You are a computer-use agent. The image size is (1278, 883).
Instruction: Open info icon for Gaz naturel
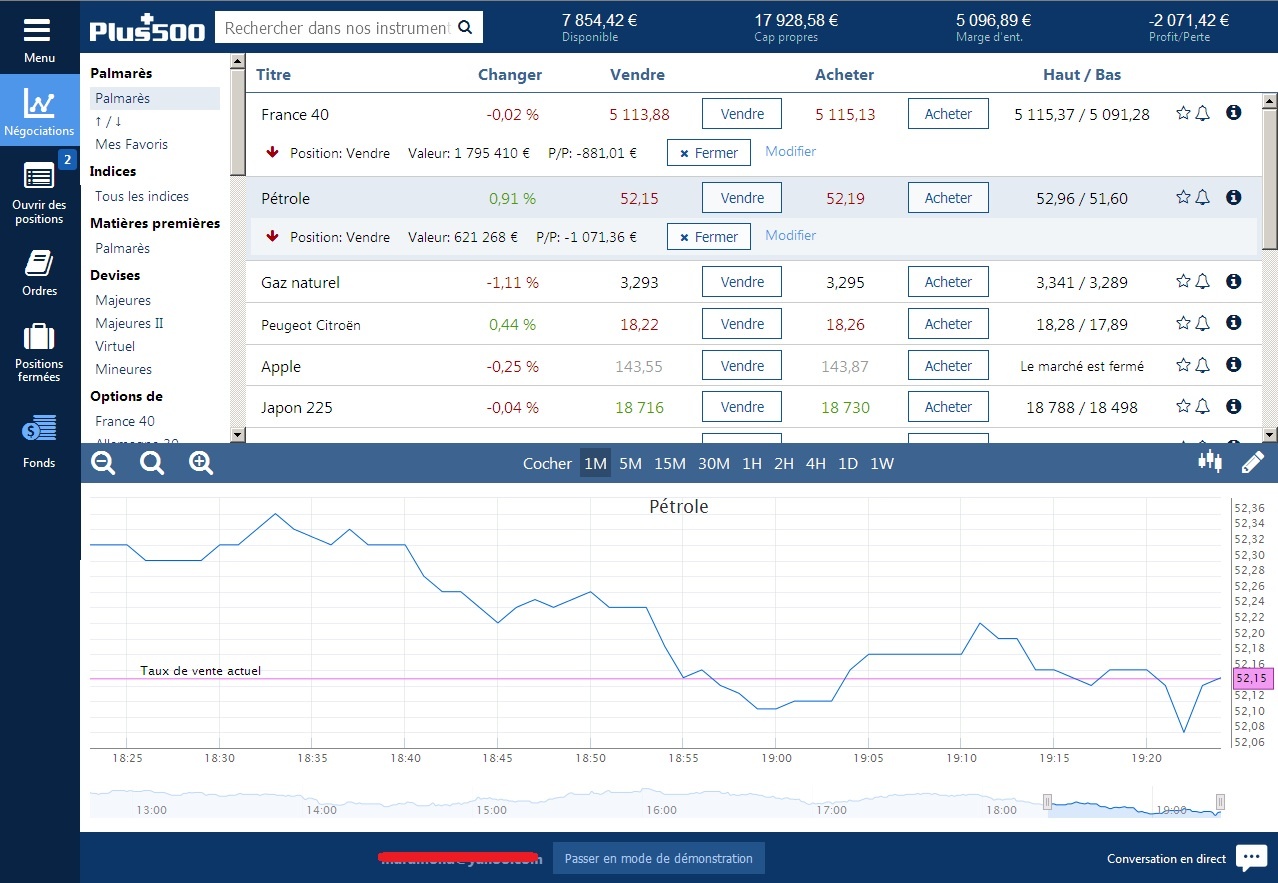tap(1233, 281)
